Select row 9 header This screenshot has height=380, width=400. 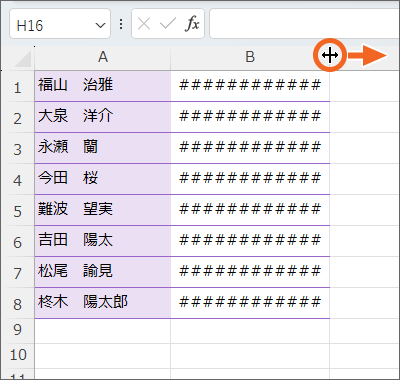17,331
